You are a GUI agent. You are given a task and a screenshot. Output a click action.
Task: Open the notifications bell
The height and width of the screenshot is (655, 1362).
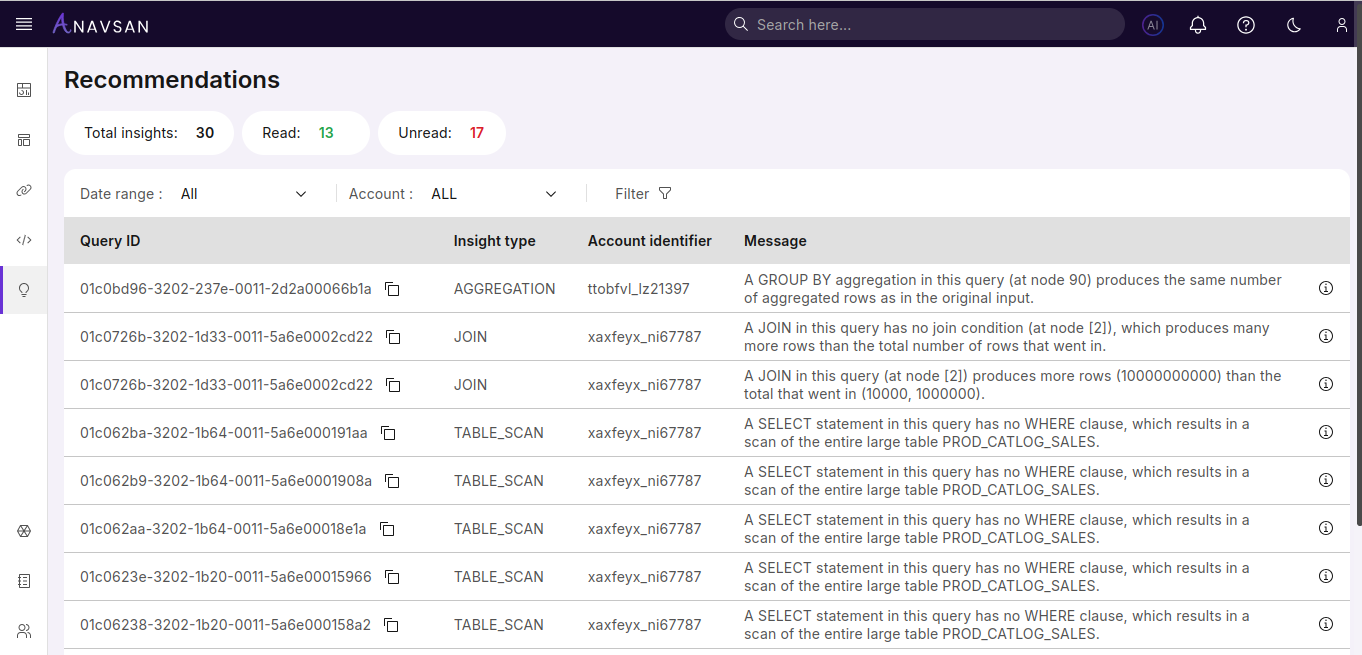pyautogui.click(x=1198, y=25)
